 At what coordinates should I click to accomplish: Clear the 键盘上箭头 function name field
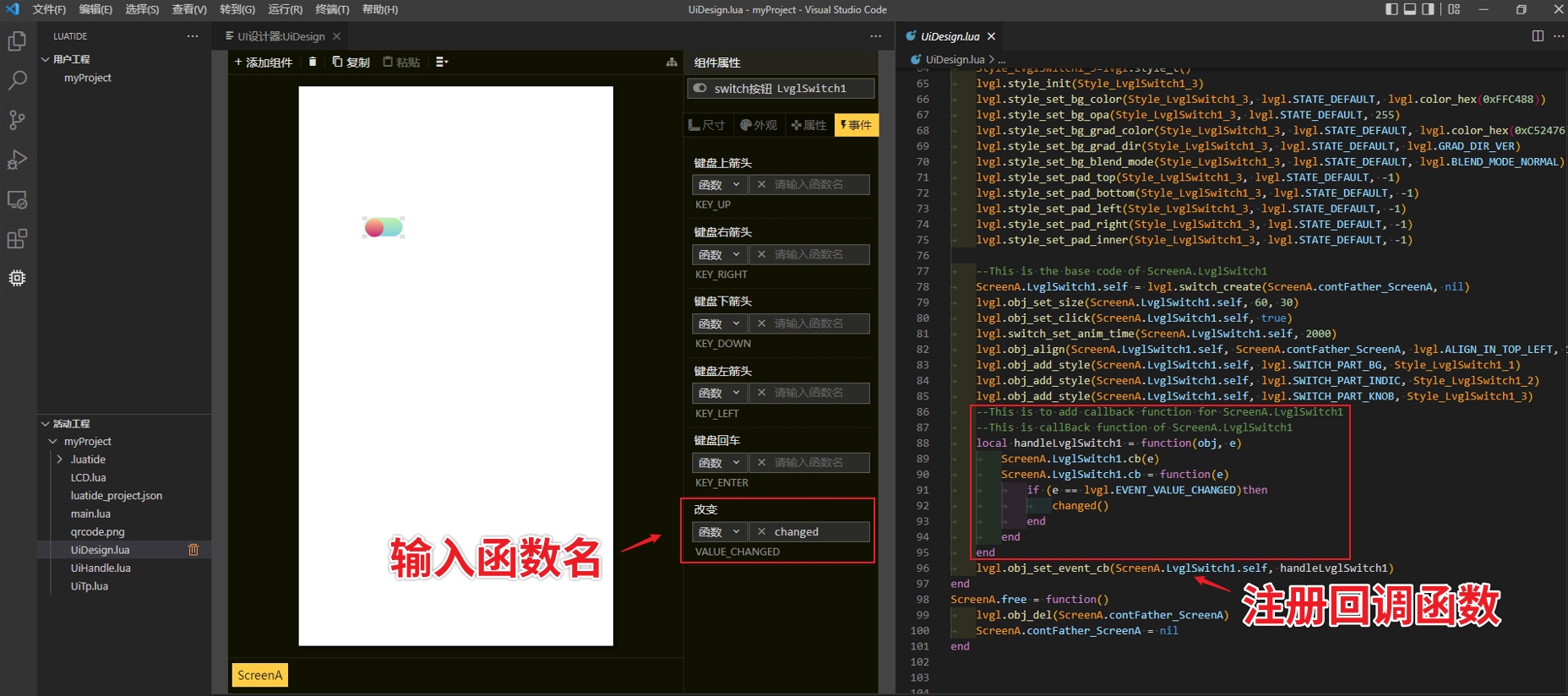pos(761,184)
